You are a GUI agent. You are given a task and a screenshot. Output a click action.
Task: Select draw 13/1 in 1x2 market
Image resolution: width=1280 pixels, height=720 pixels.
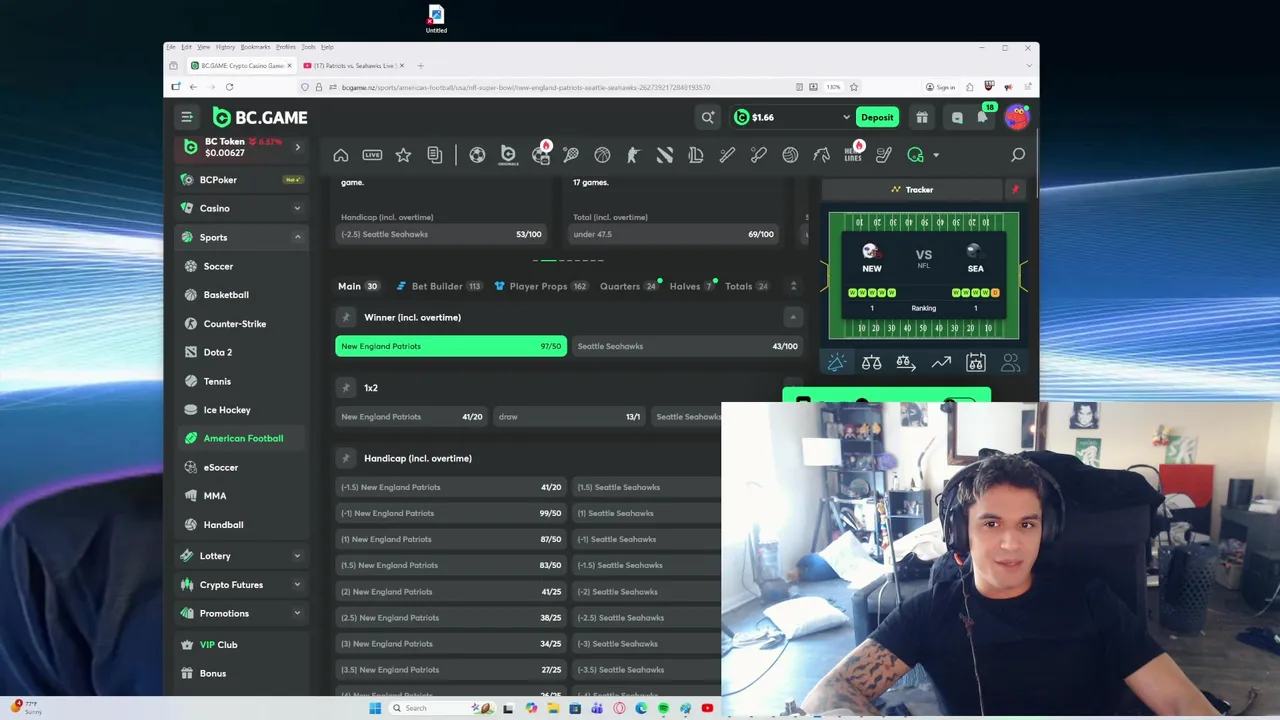(570, 417)
